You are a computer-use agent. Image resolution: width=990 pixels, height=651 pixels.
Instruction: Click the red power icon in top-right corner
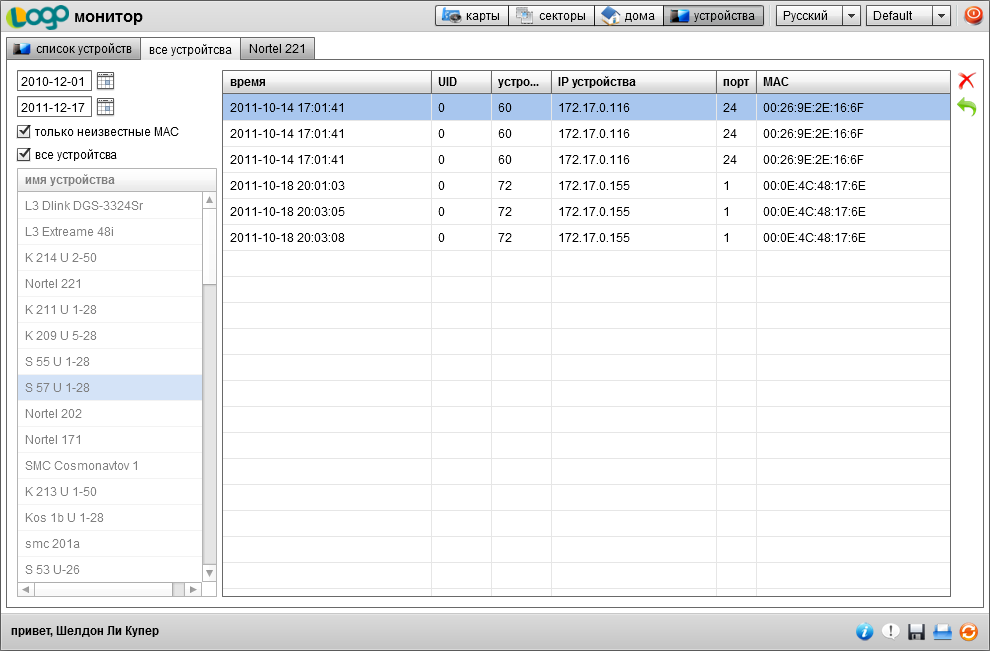(972, 15)
